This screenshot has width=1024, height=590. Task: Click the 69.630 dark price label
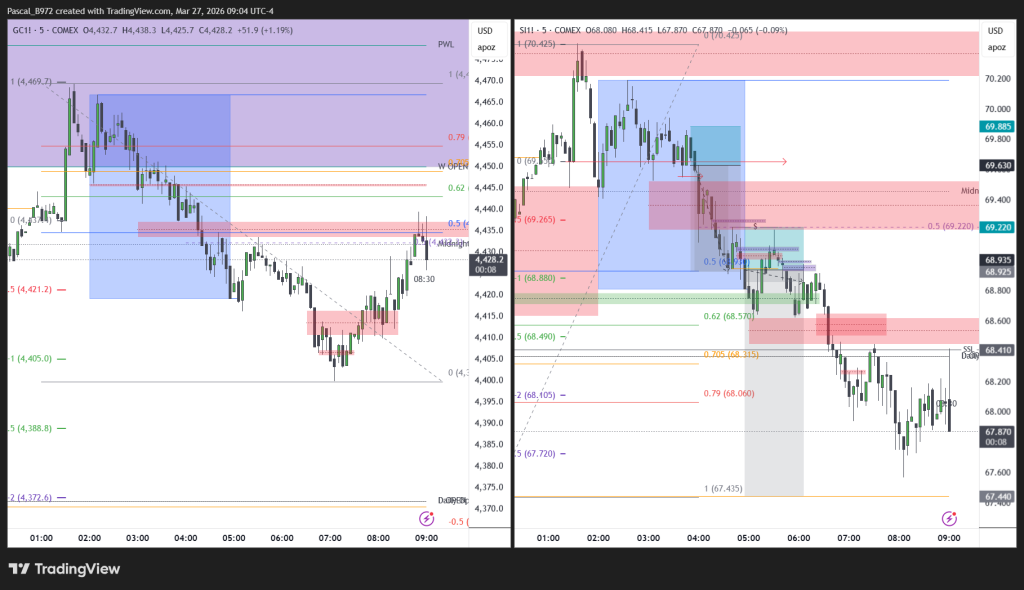point(997,165)
